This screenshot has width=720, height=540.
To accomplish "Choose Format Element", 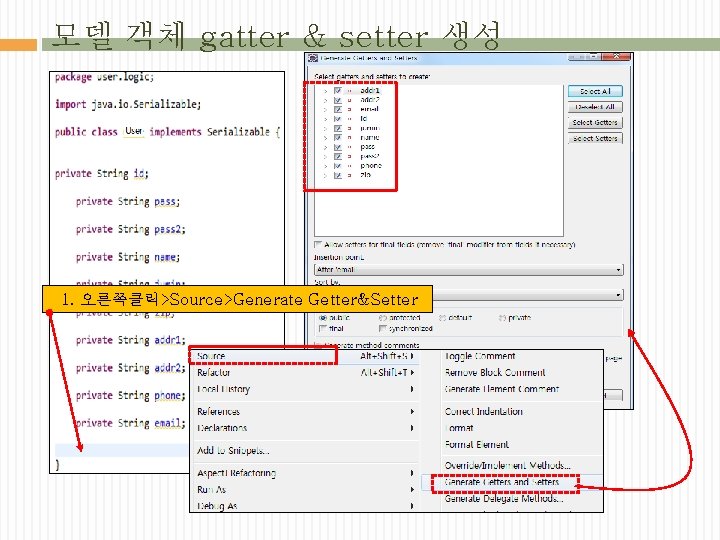I will (x=477, y=444).
